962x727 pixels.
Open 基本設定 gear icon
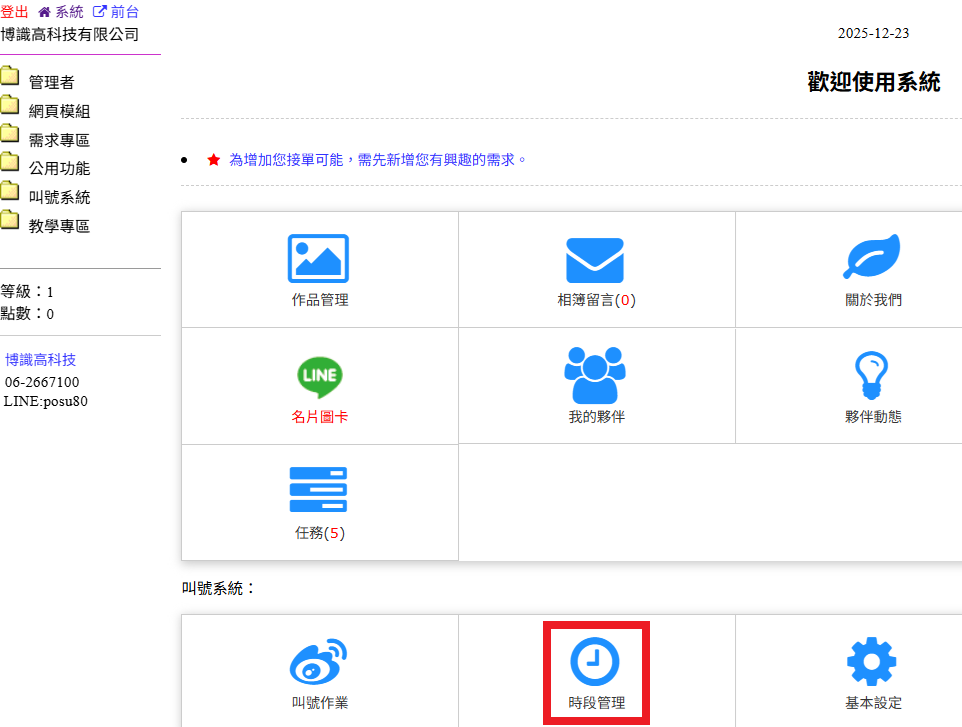872,662
